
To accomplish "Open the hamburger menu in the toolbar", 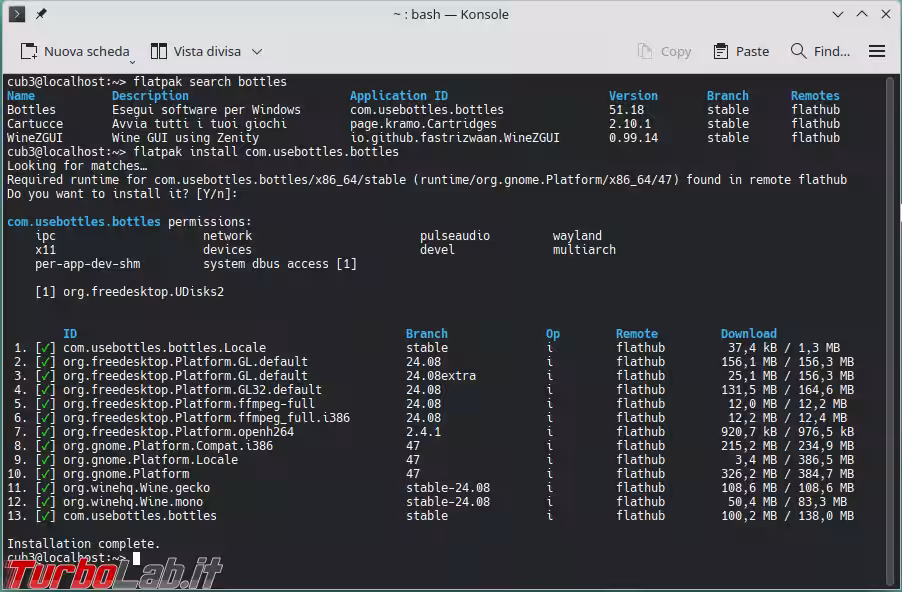I will pyautogui.click(x=877, y=51).
